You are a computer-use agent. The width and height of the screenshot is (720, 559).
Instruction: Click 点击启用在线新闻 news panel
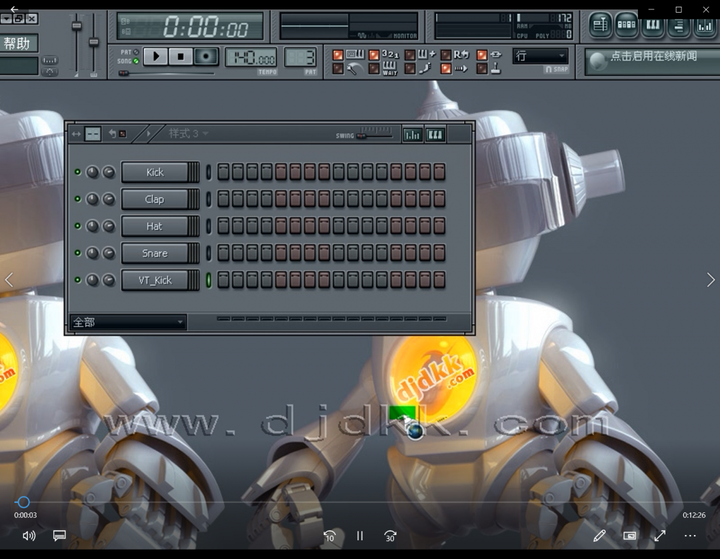point(652,61)
